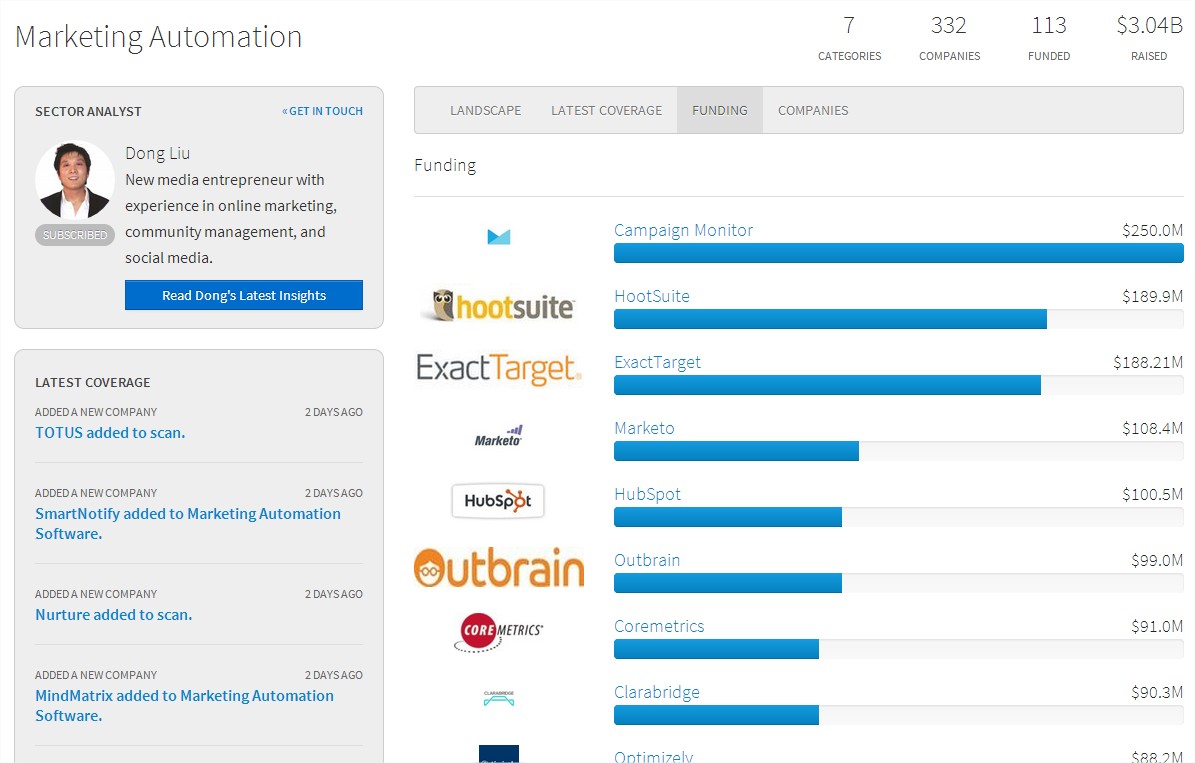Click the 7 Categories stat
1195x763 pixels.
tap(849, 38)
